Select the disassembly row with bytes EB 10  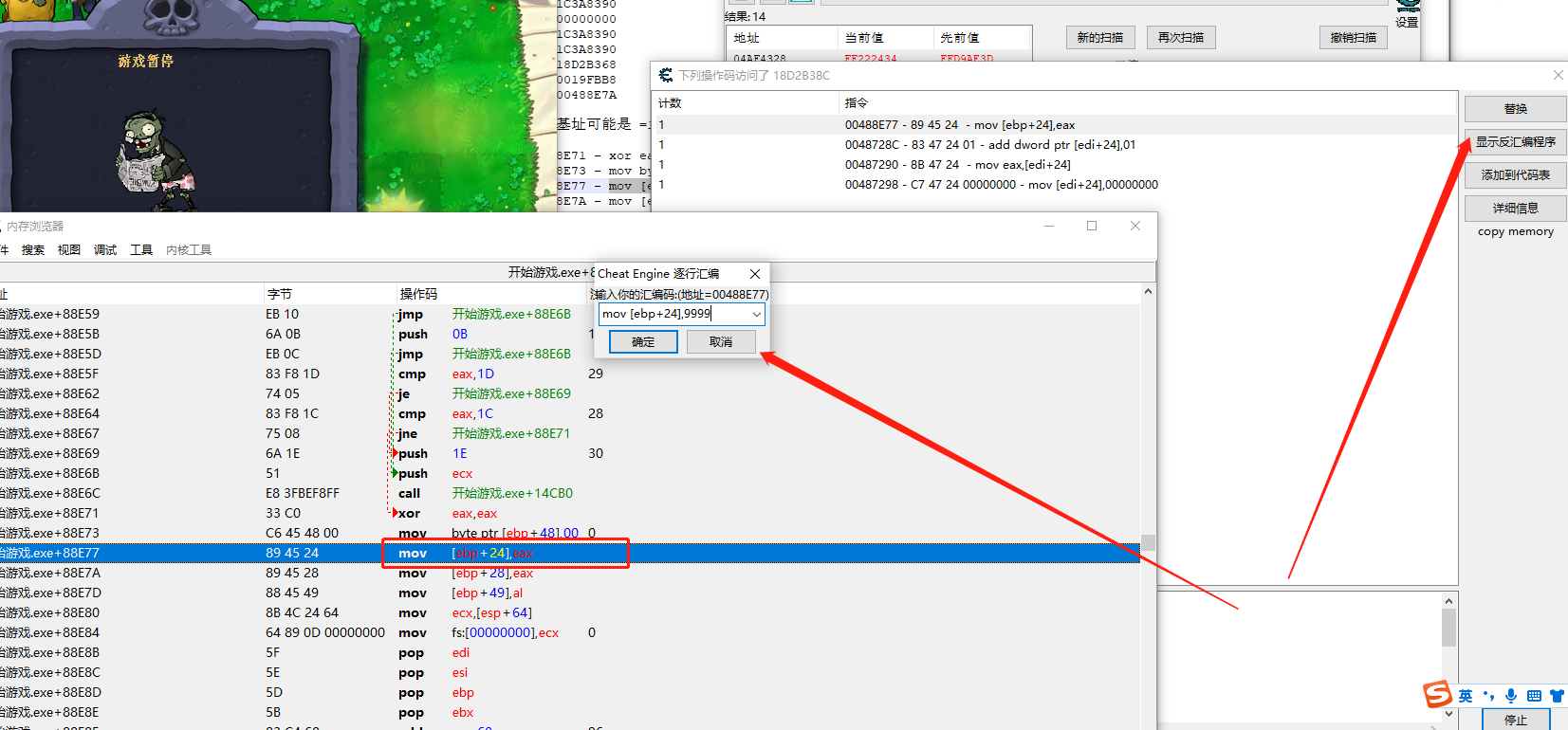click(x=569, y=314)
